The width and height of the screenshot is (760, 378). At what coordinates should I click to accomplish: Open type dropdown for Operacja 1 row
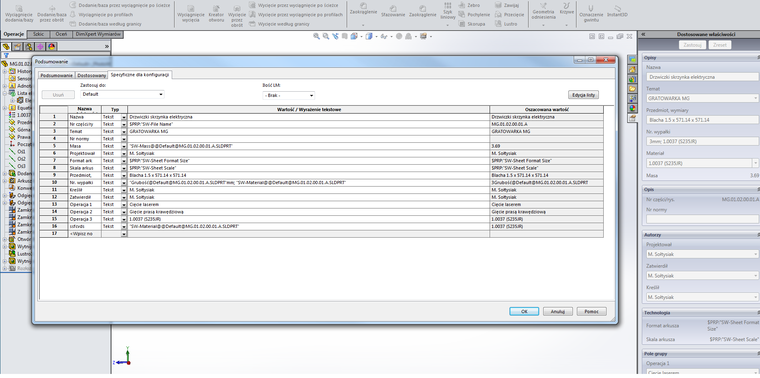124,205
